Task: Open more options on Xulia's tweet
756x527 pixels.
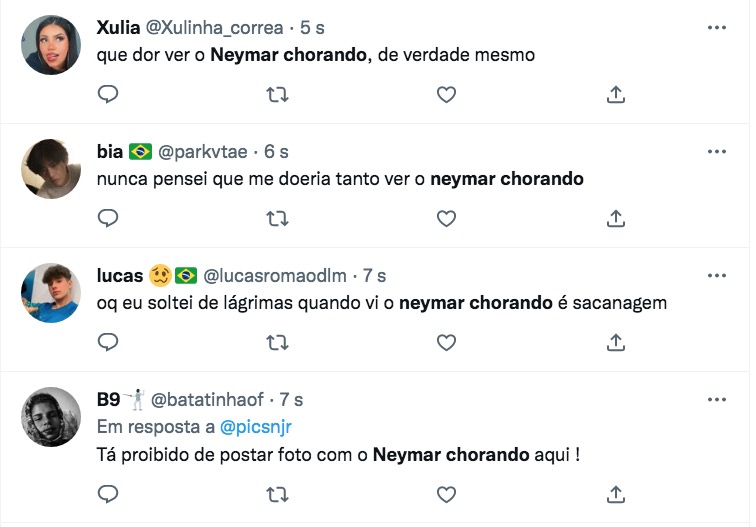Action: (716, 28)
